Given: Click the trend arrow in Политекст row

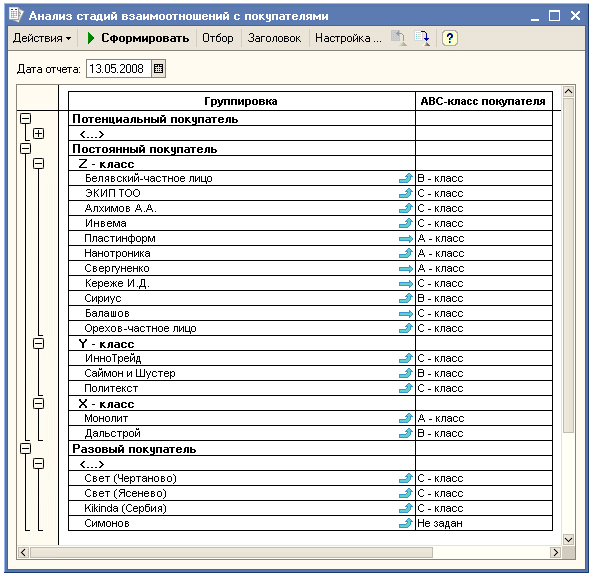Looking at the screenshot, I should (406, 388).
